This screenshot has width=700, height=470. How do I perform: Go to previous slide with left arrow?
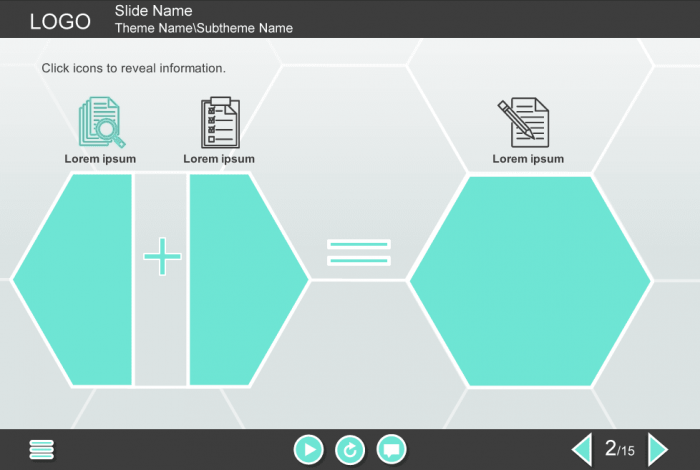pyautogui.click(x=582, y=449)
